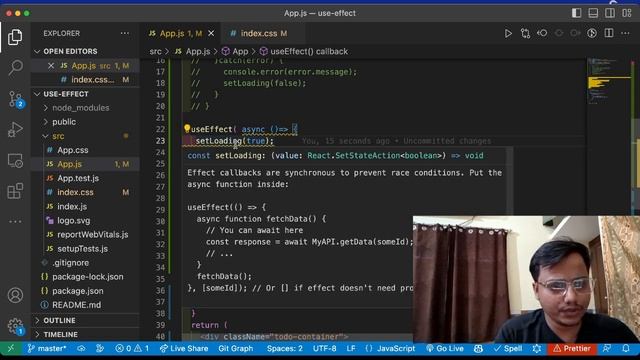This screenshot has width=640, height=360.
Task: Click the notifications bell in status bar
Action: [626, 349]
